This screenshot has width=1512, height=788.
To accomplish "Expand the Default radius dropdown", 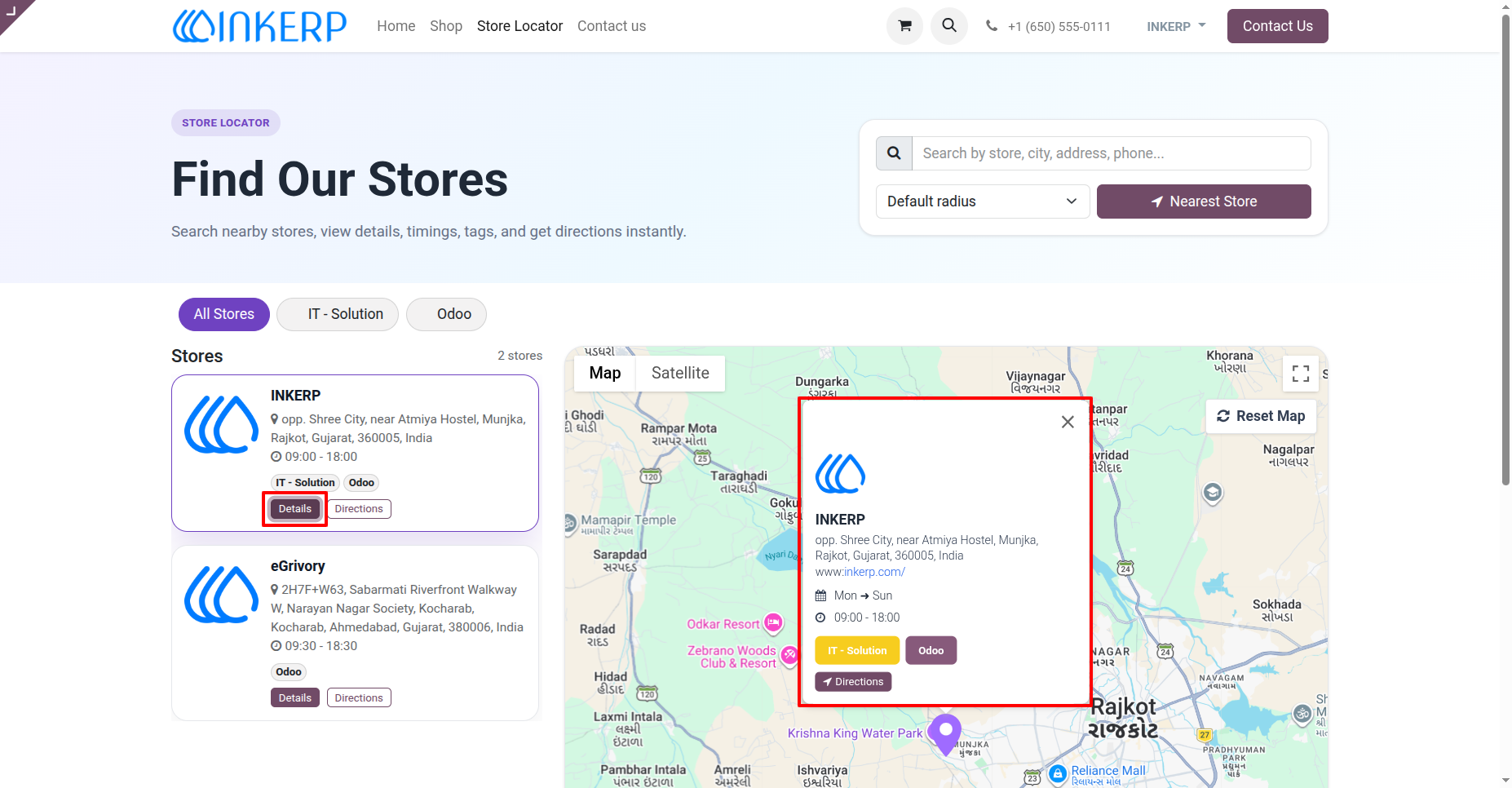I will 983,201.
